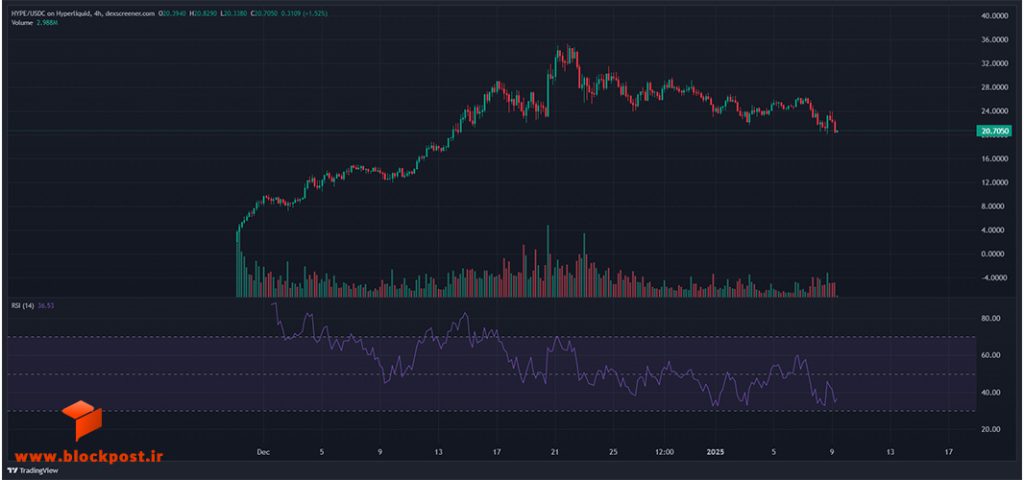This screenshot has height=480, width=1024.
Task: Select the 21 date marker on time axis
Action: tap(555, 451)
